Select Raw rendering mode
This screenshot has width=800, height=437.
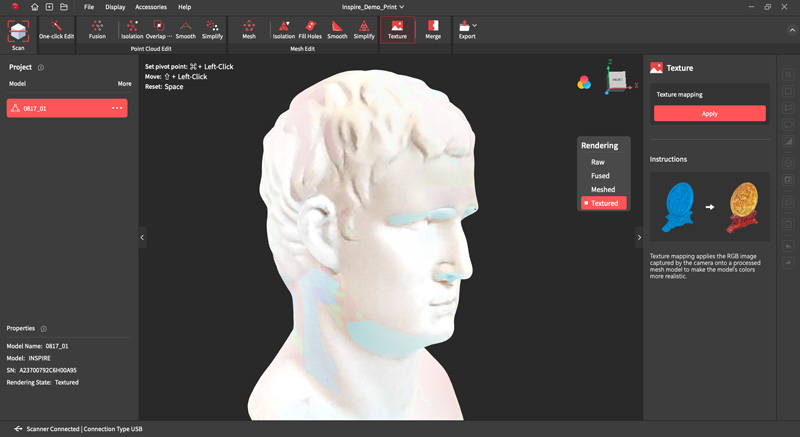(597, 162)
